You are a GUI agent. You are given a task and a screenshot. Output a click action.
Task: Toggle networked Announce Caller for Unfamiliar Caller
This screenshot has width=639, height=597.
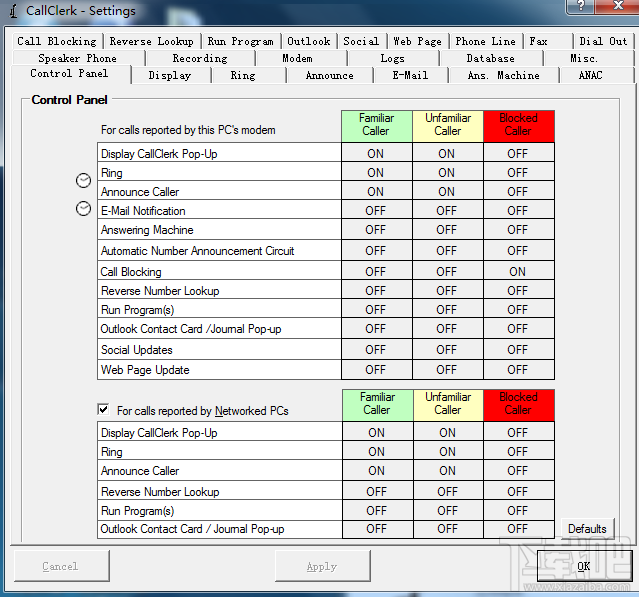click(448, 471)
